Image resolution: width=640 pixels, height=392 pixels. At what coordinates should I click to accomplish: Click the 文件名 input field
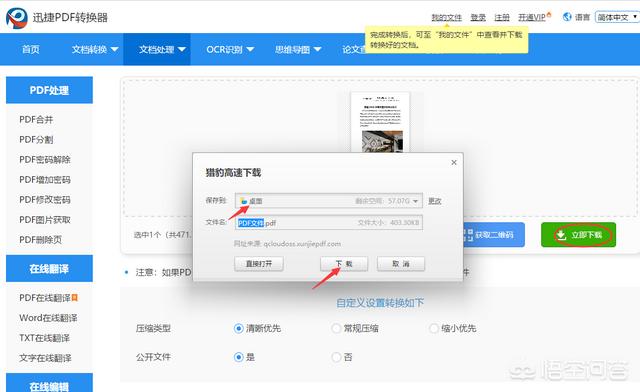pyautogui.click(x=329, y=223)
